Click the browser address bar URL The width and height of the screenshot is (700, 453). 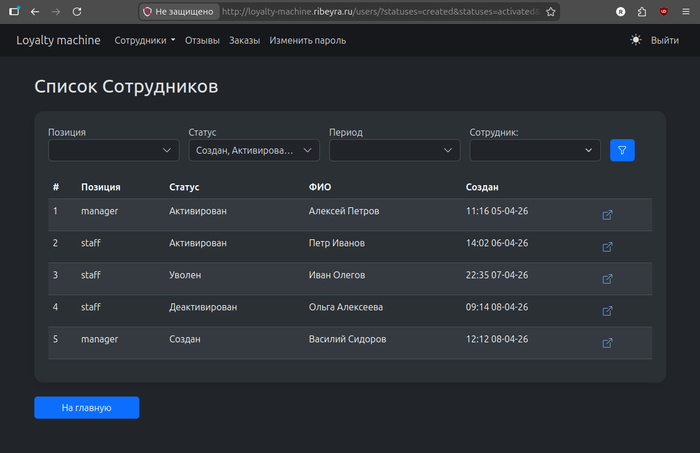click(380, 11)
